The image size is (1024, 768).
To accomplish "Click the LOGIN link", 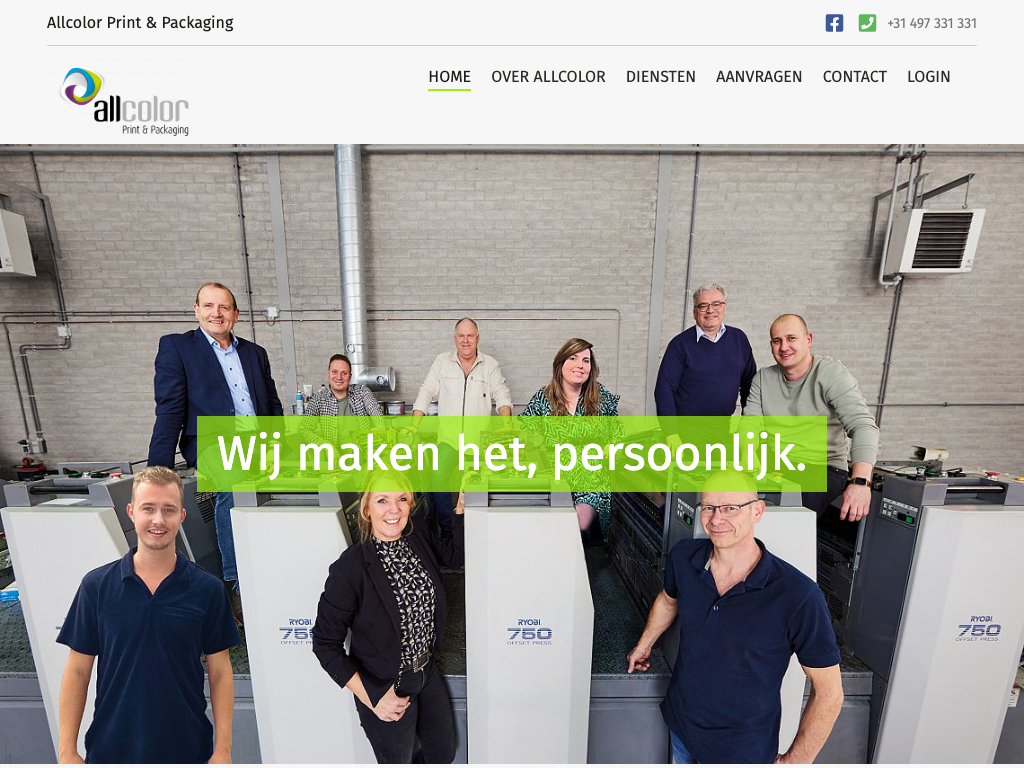I will pyautogui.click(x=929, y=76).
